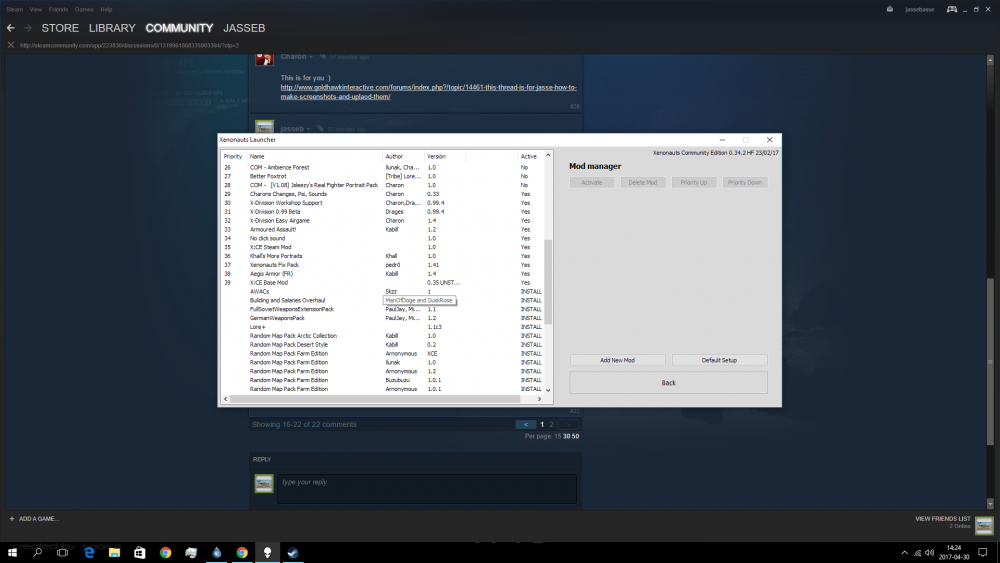
Task: Click the Default Setup button
Action: click(x=719, y=360)
